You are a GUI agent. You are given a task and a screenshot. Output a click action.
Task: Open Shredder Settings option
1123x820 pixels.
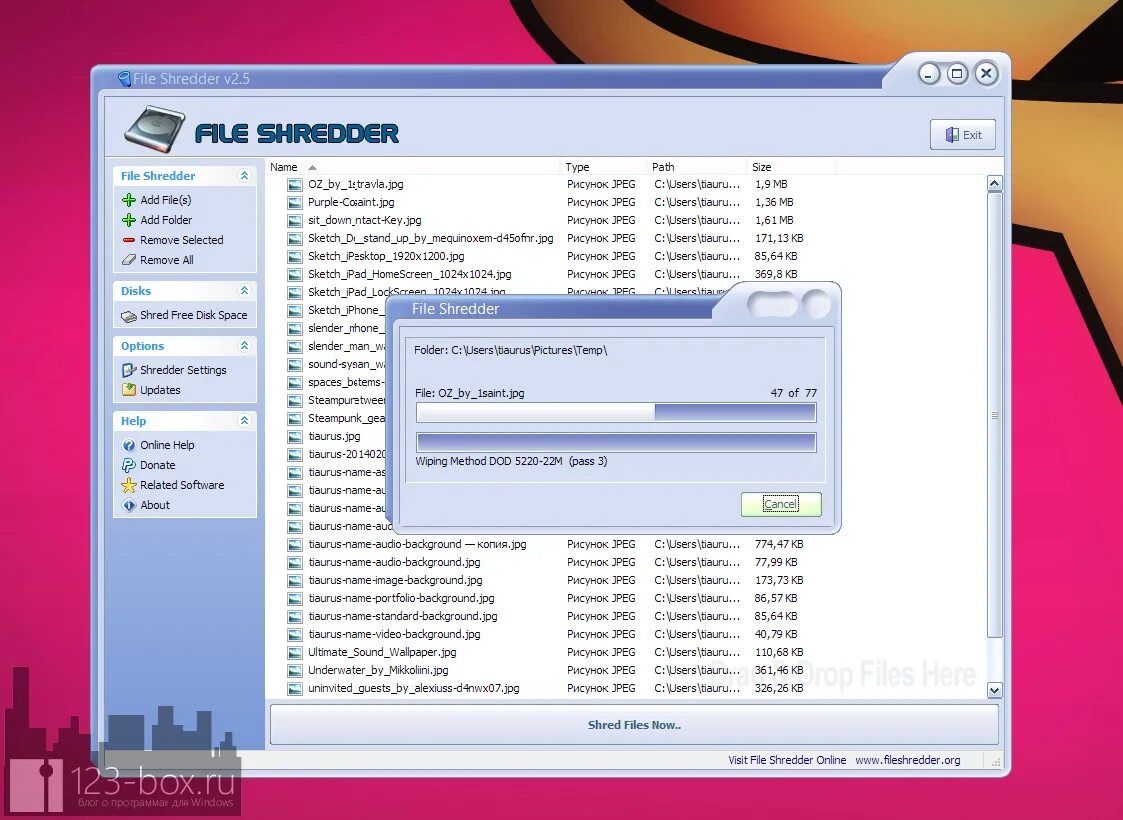point(183,370)
